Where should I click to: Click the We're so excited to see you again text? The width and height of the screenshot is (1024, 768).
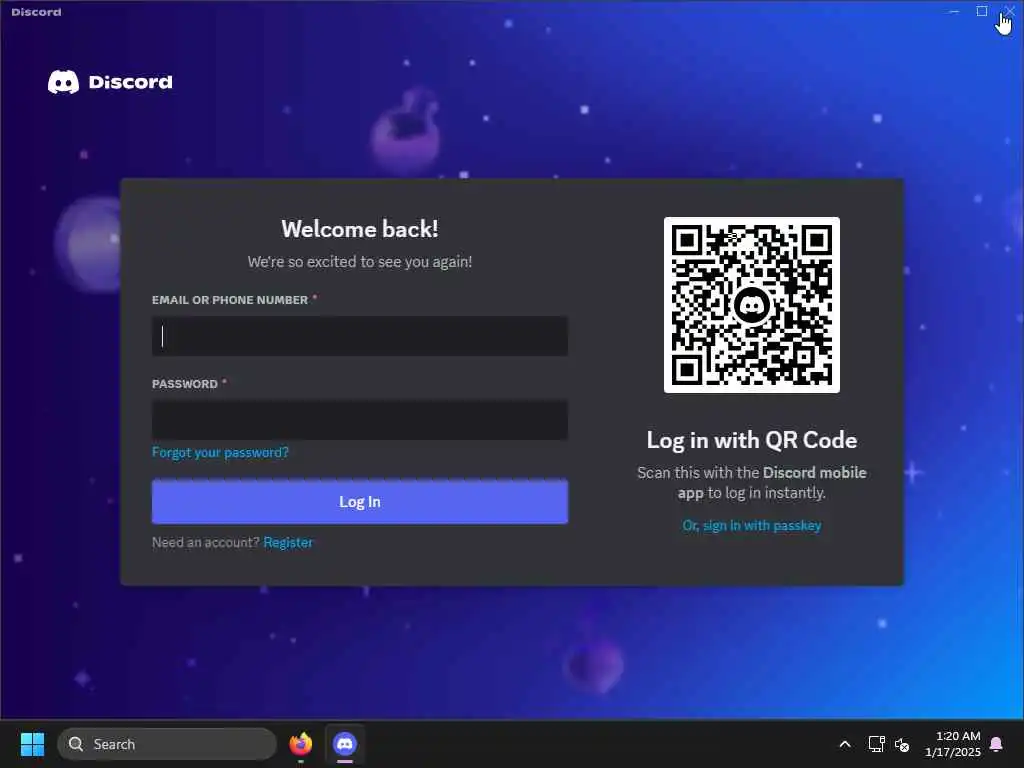coord(360,262)
